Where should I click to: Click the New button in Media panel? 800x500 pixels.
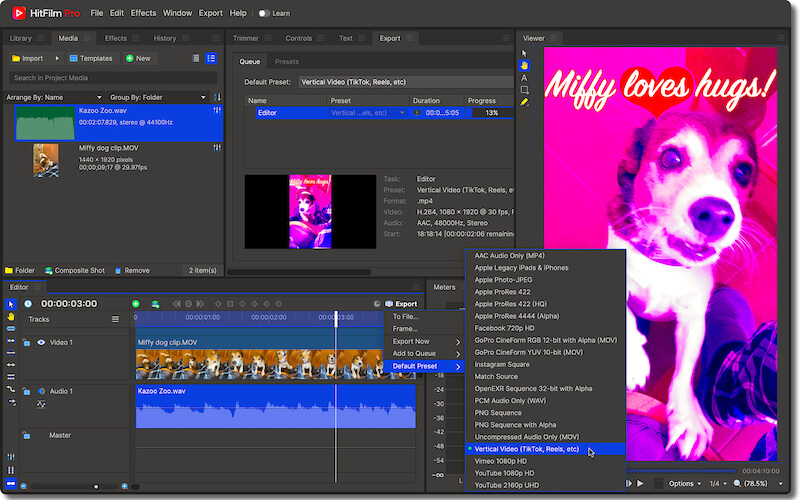(x=138, y=58)
